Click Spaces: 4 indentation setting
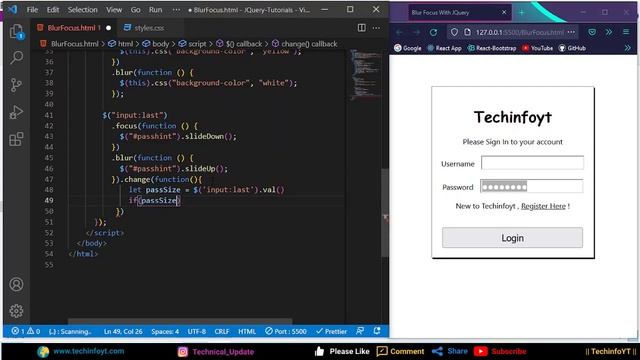The width and height of the screenshot is (640, 360). pyautogui.click(x=165, y=331)
